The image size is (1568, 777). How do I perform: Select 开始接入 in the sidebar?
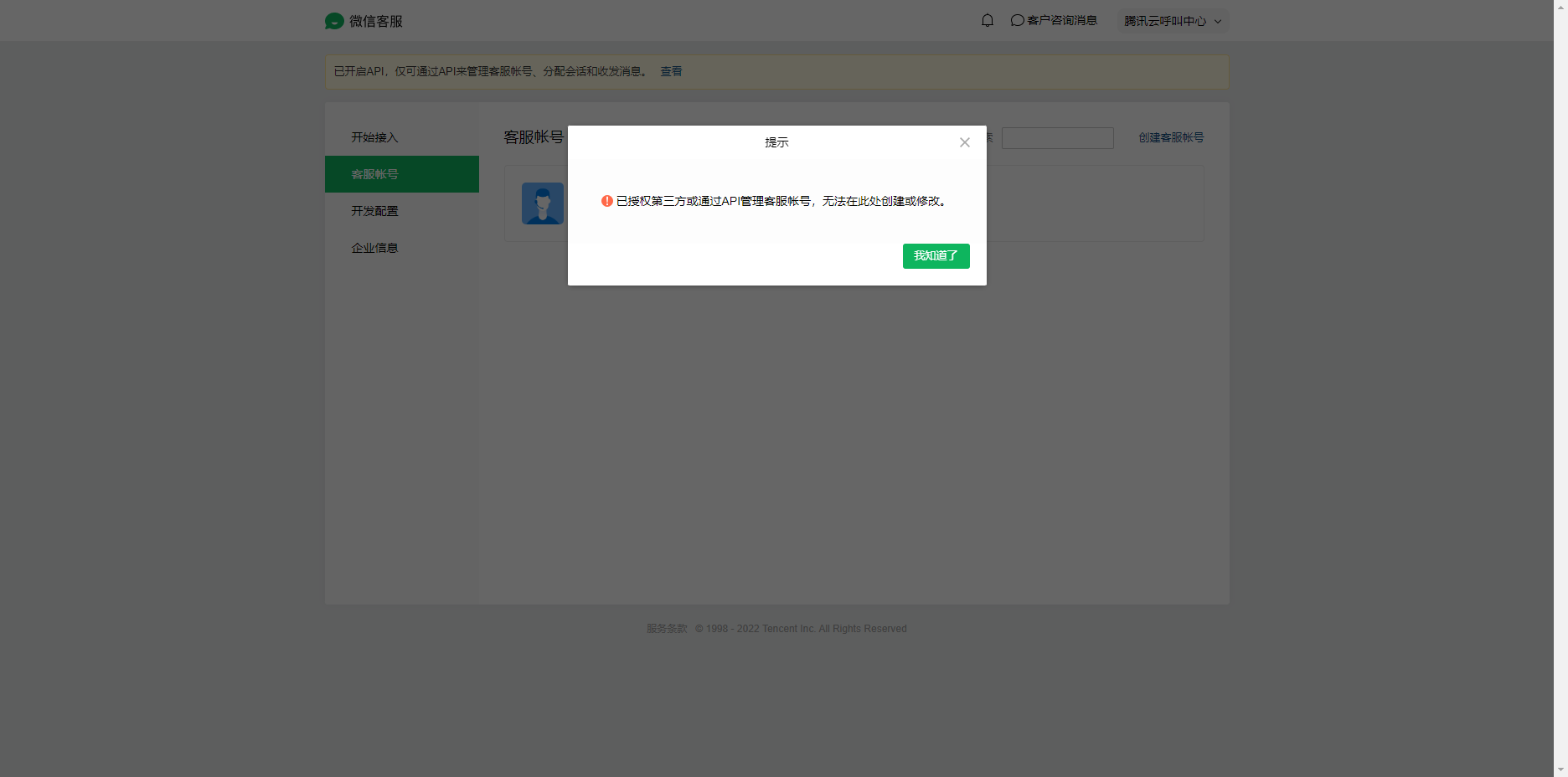click(402, 137)
